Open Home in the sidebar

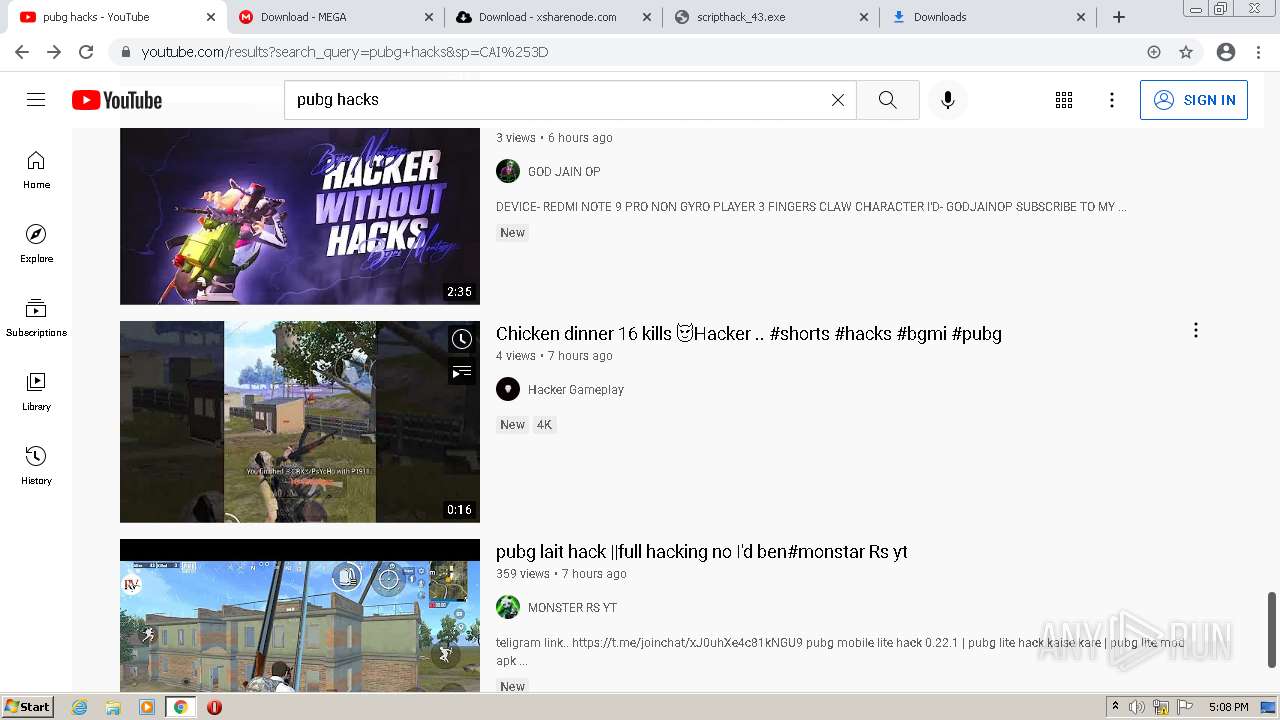(x=36, y=170)
